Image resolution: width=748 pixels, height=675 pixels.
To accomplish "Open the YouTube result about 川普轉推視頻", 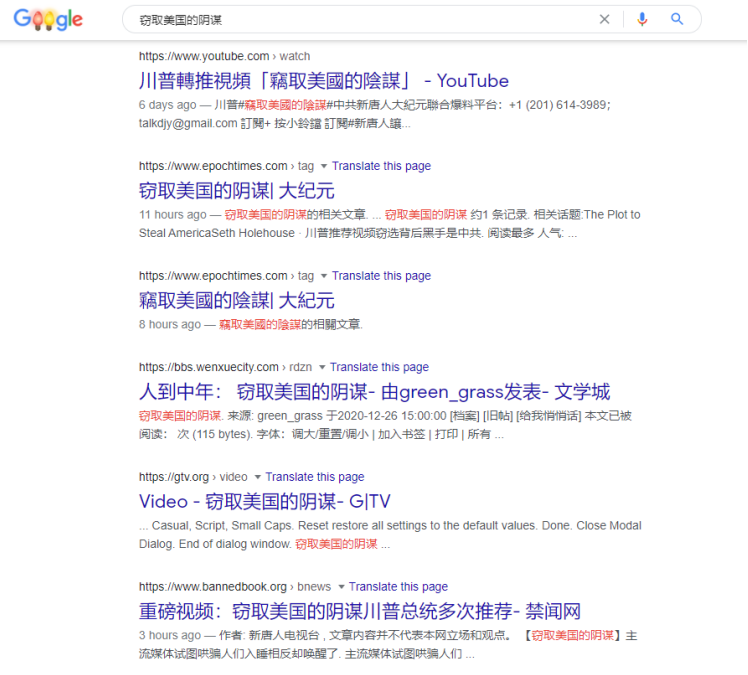I will click(323, 81).
